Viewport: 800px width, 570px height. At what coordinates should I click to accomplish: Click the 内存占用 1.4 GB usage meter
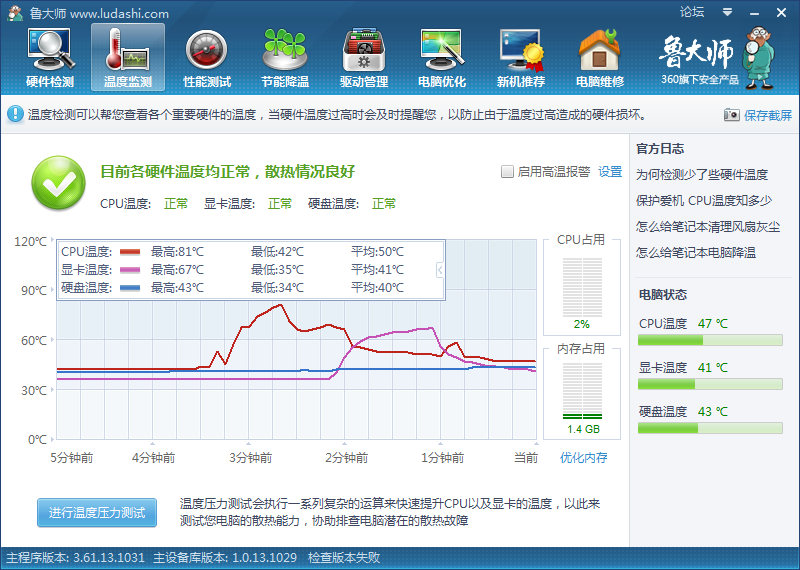[x=582, y=391]
